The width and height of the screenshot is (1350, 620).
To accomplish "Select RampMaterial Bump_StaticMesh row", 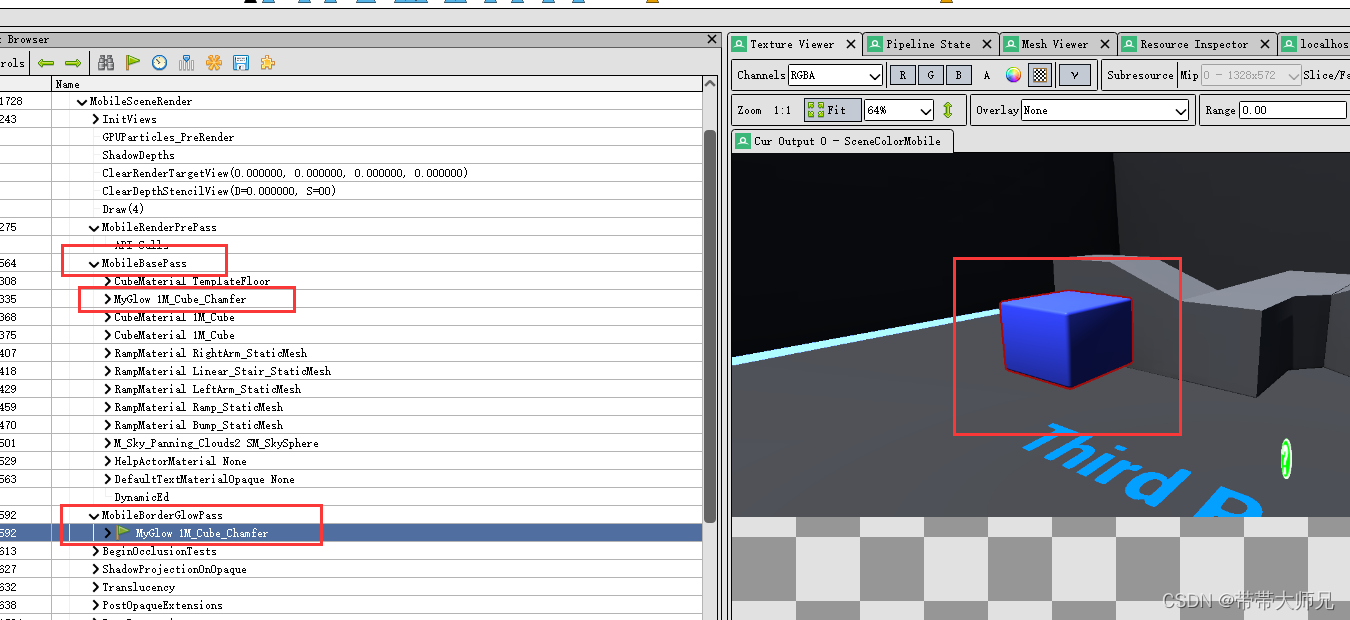I will tap(198, 425).
